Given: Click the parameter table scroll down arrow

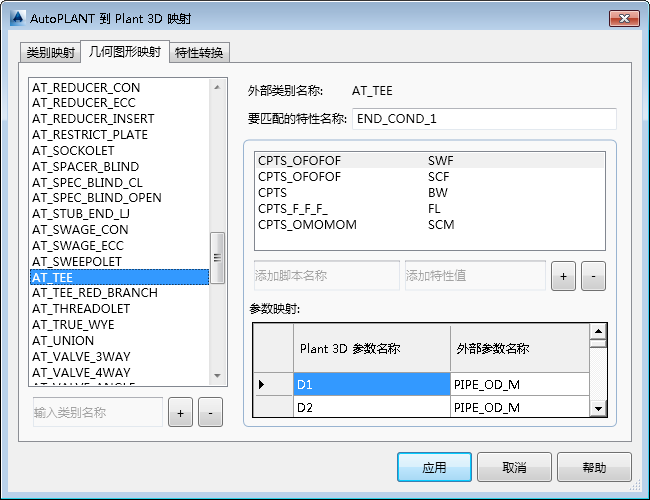Looking at the screenshot, I should [598, 409].
